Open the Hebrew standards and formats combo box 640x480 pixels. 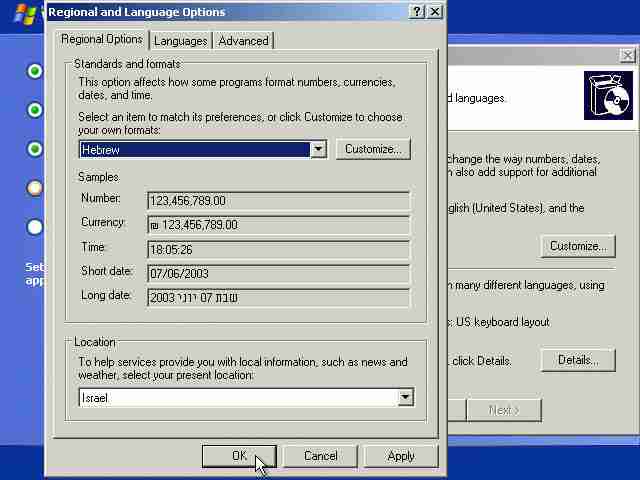tap(202, 149)
